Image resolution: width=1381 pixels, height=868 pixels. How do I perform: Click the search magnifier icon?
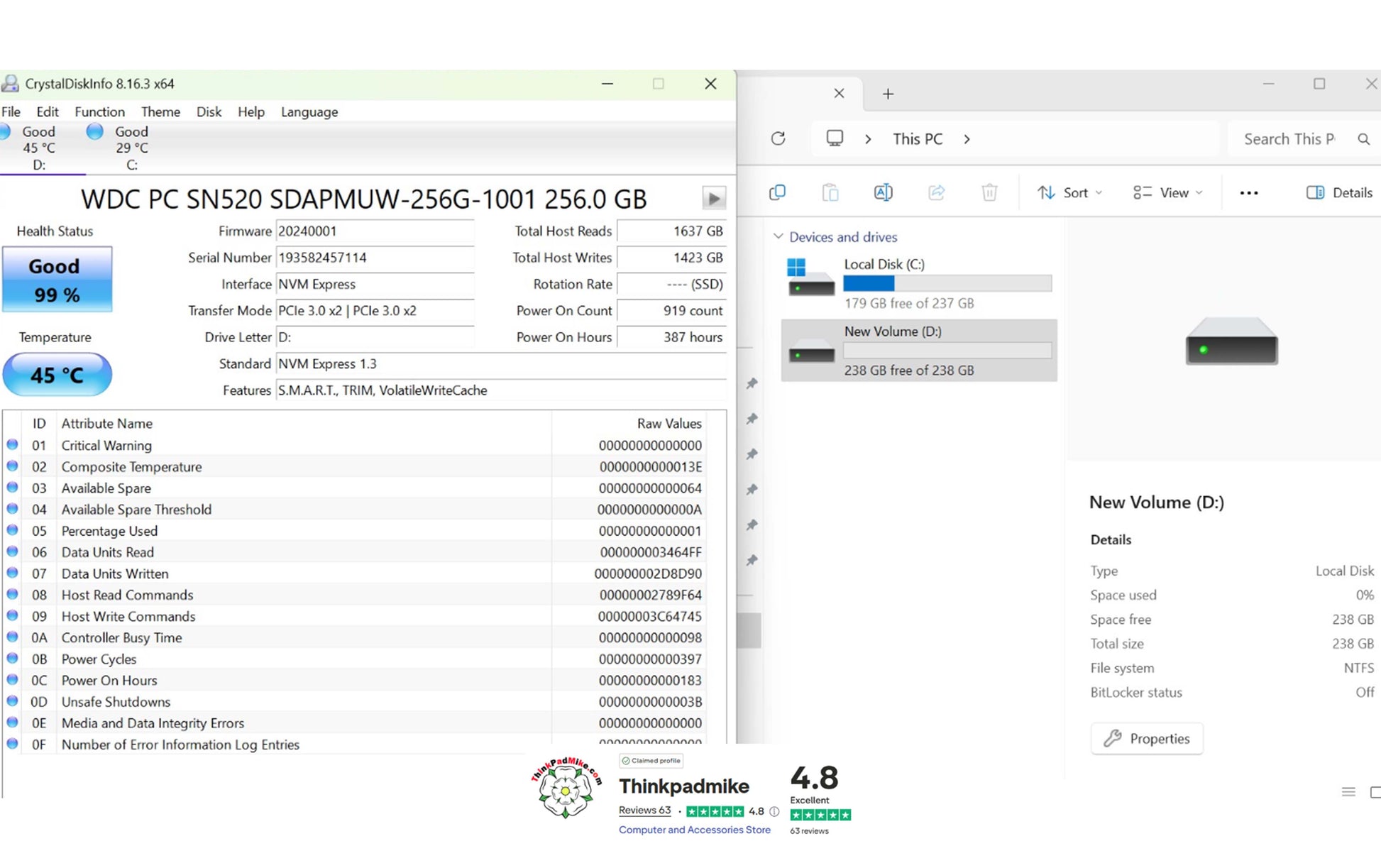[1363, 139]
